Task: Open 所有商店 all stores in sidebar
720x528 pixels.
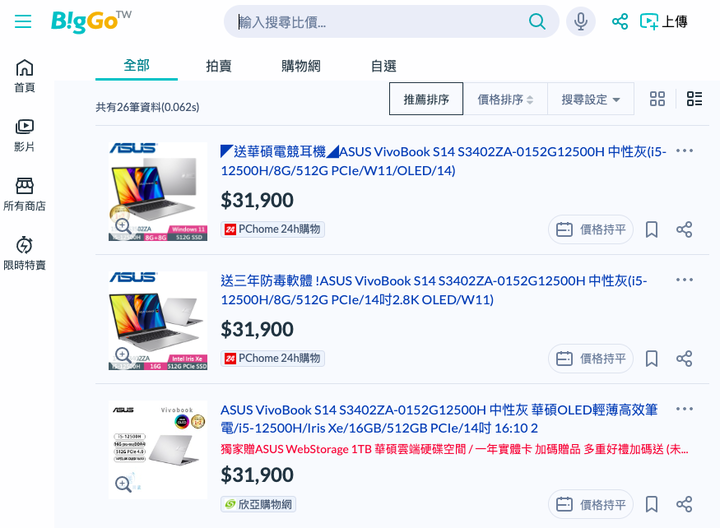Action: (24, 195)
